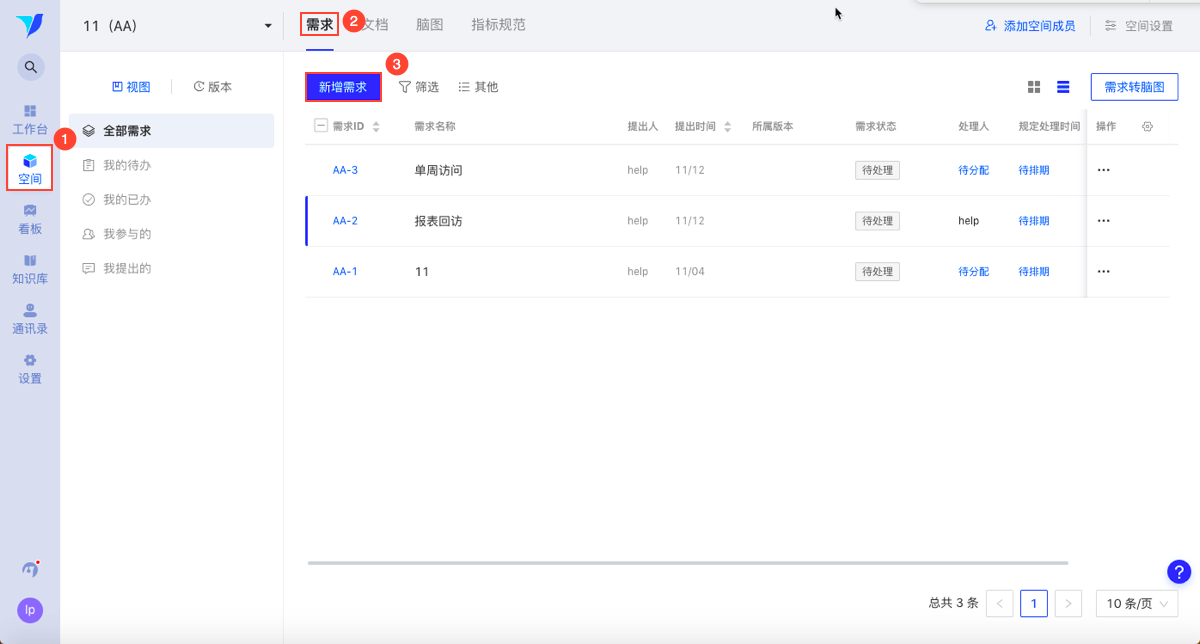Image resolution: width=1200 pixels, height=644 pixels.
Task: Click 待分配 handler for AA-3
Action: click(x=973, y=170)
